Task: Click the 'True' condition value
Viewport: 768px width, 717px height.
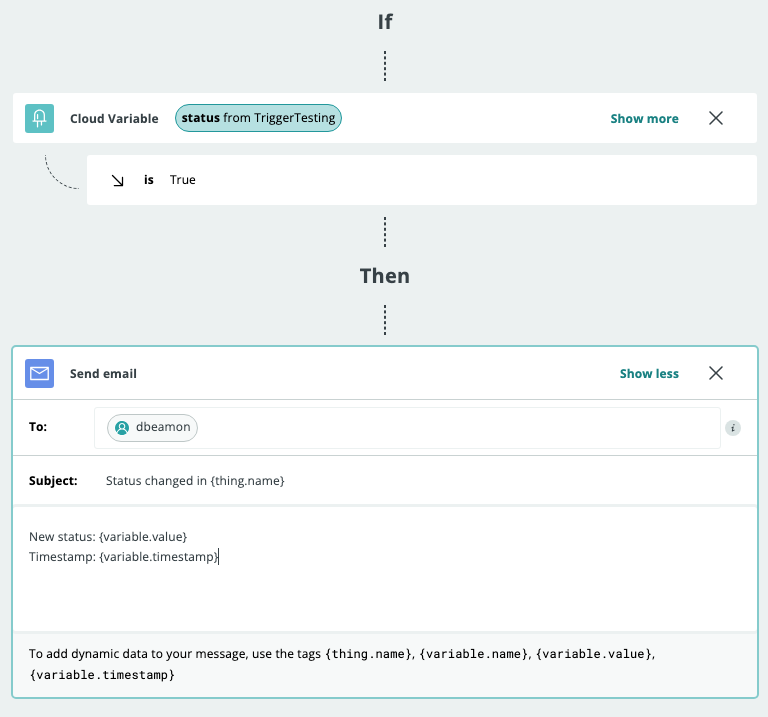Action: (183, 180)
